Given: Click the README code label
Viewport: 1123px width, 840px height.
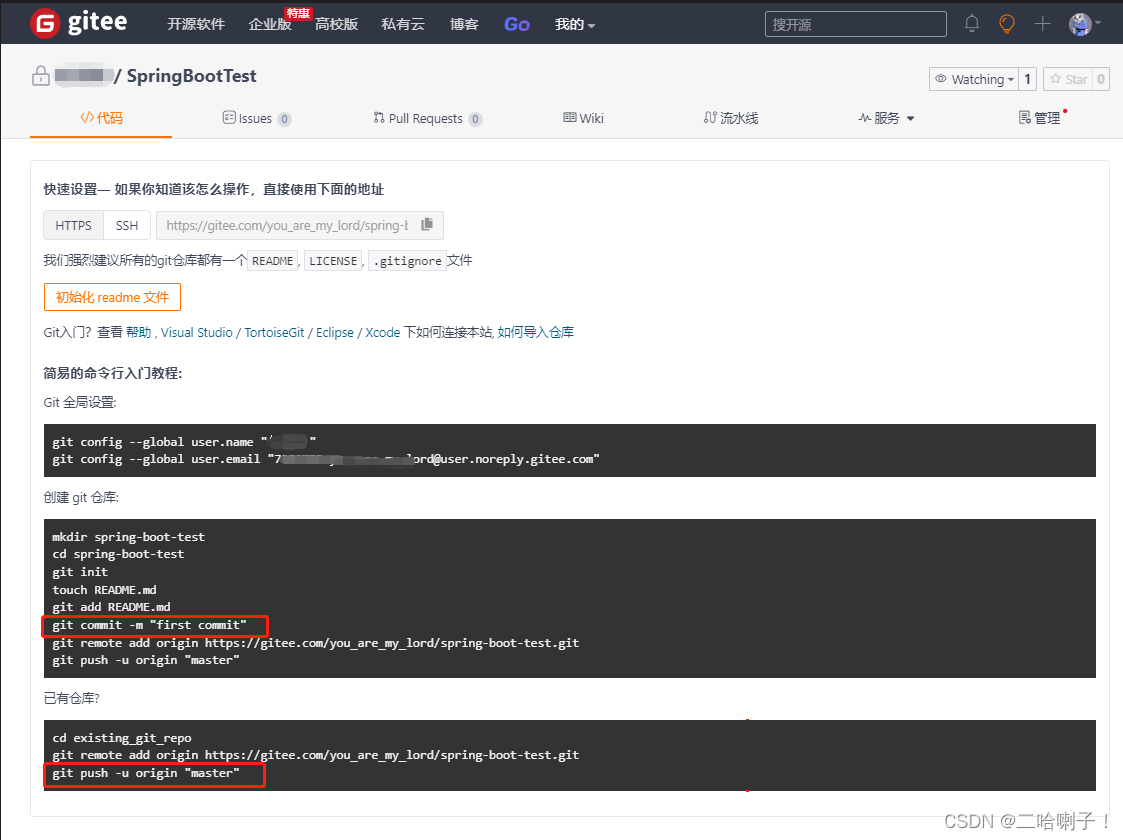Looking at the screenshot, I should (x=273, y=261).
